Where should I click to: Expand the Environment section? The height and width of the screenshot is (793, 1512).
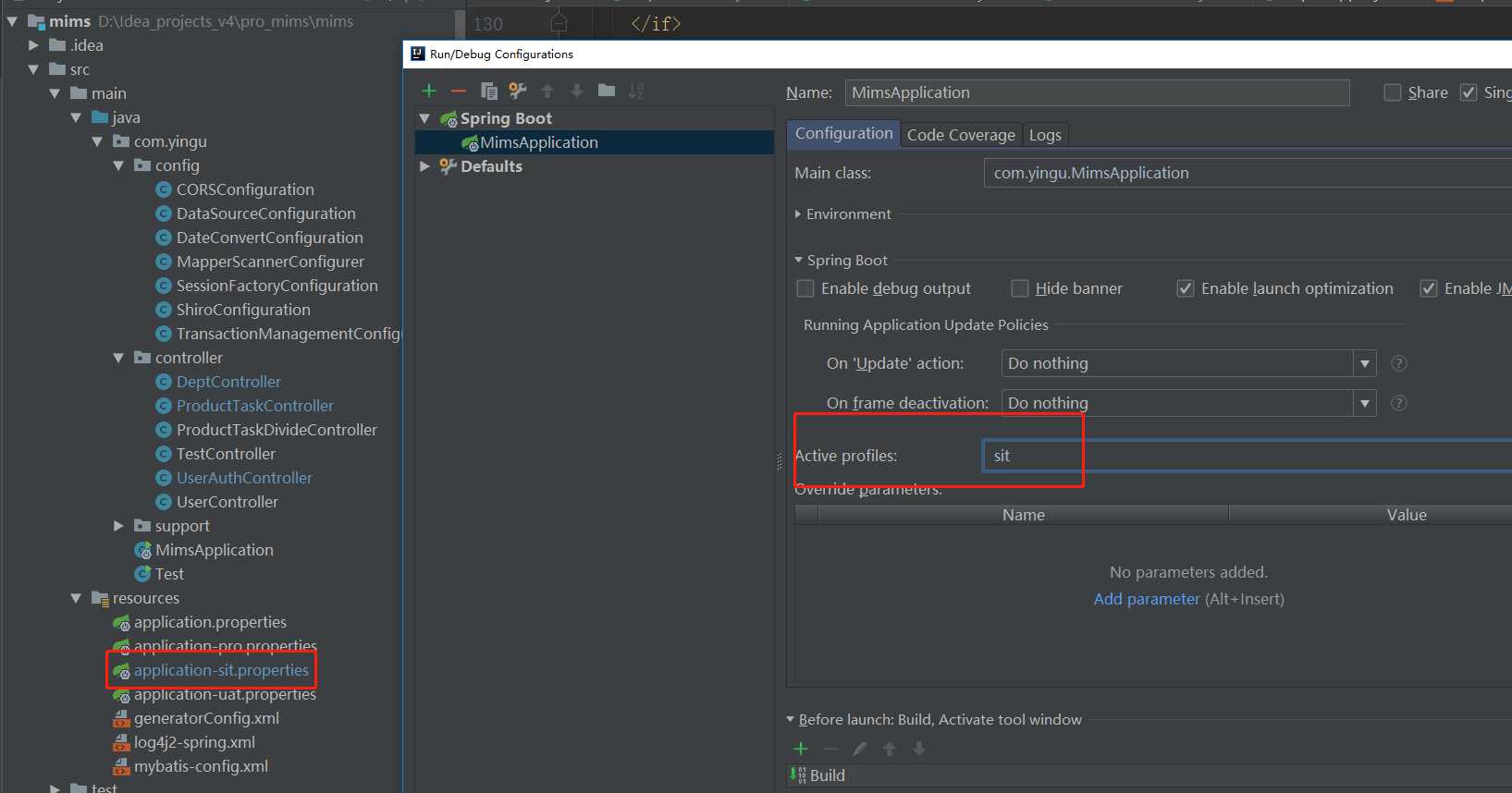click(798, 213)
